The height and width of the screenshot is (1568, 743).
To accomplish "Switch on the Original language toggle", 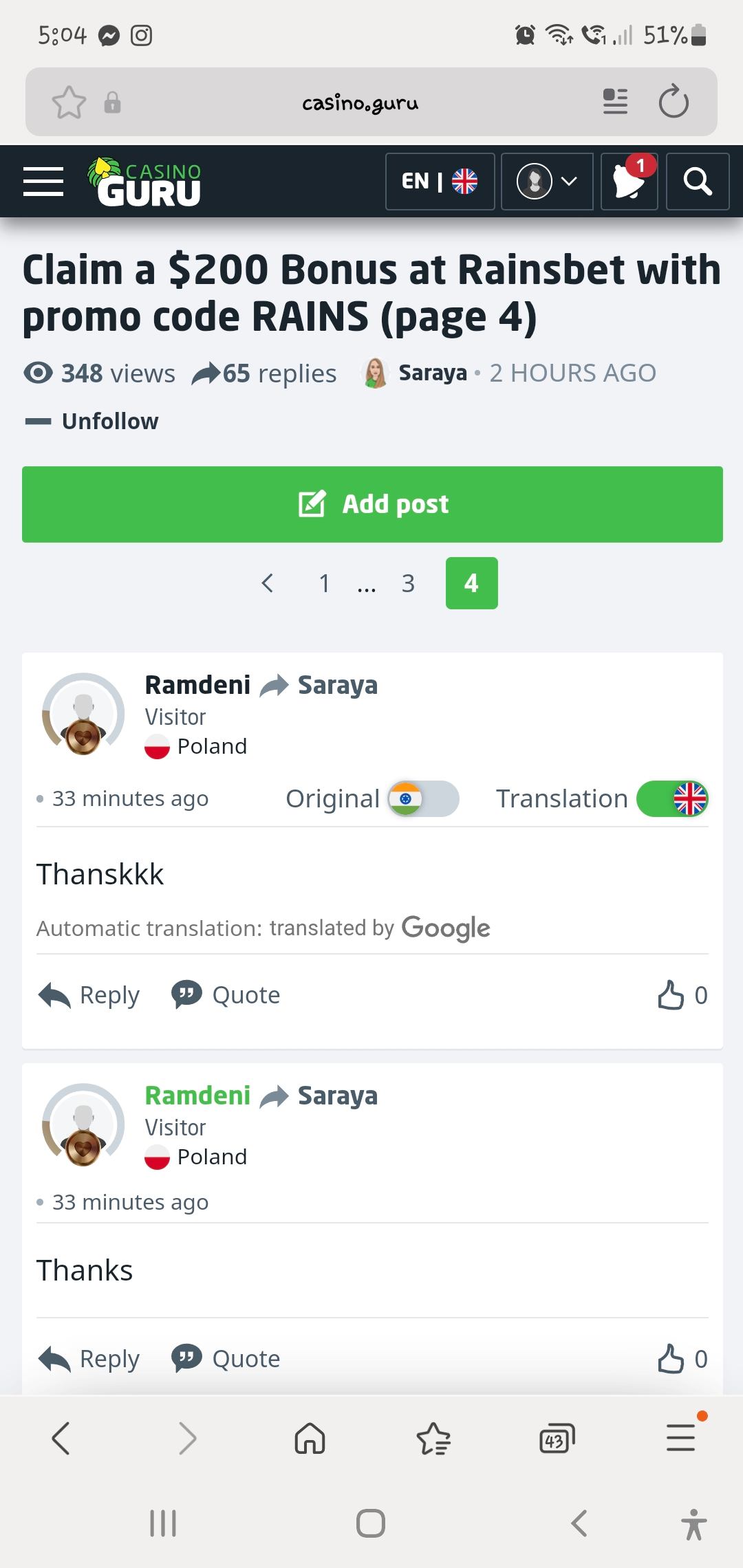I will click(423, 799).
